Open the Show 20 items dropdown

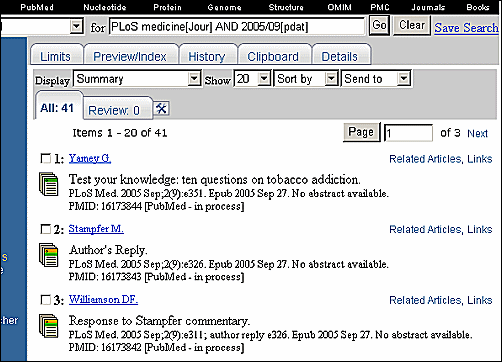tap(252, 79)
